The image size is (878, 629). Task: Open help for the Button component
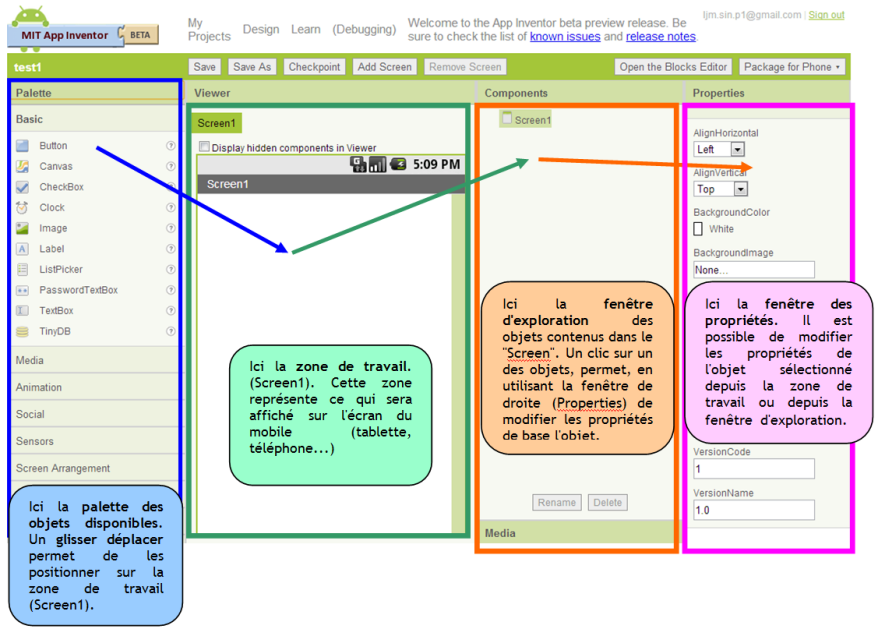171,146
